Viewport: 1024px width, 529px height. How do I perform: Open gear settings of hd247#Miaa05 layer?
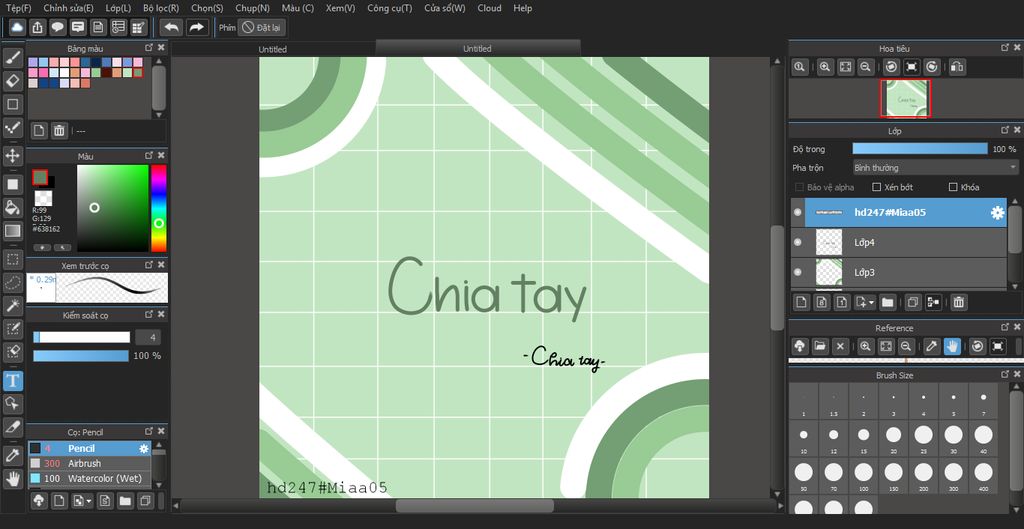pyautogui.click(x=997, y=213)
